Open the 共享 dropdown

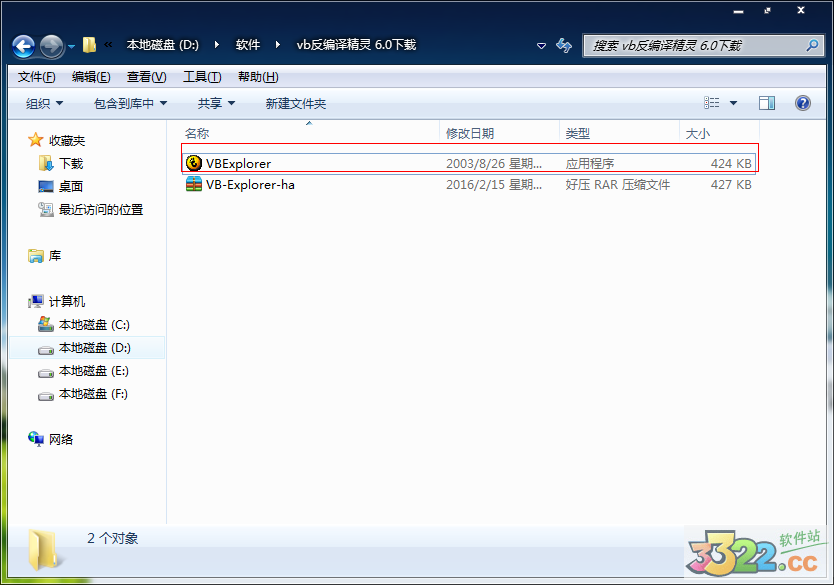click(x=216, y=104)
